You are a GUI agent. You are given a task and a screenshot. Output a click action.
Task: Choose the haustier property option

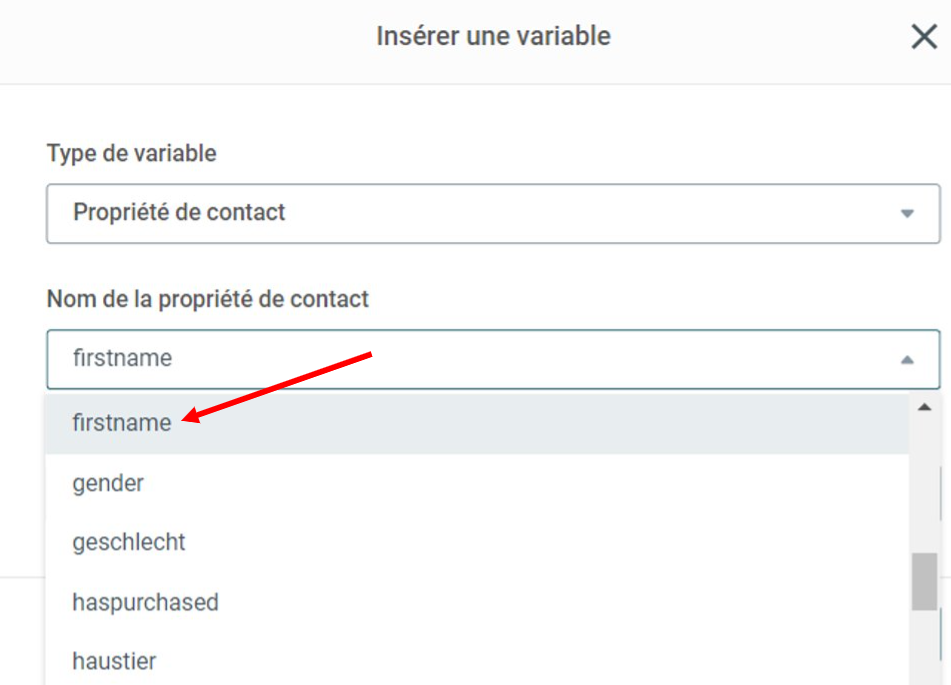click(x=477, y=660)
